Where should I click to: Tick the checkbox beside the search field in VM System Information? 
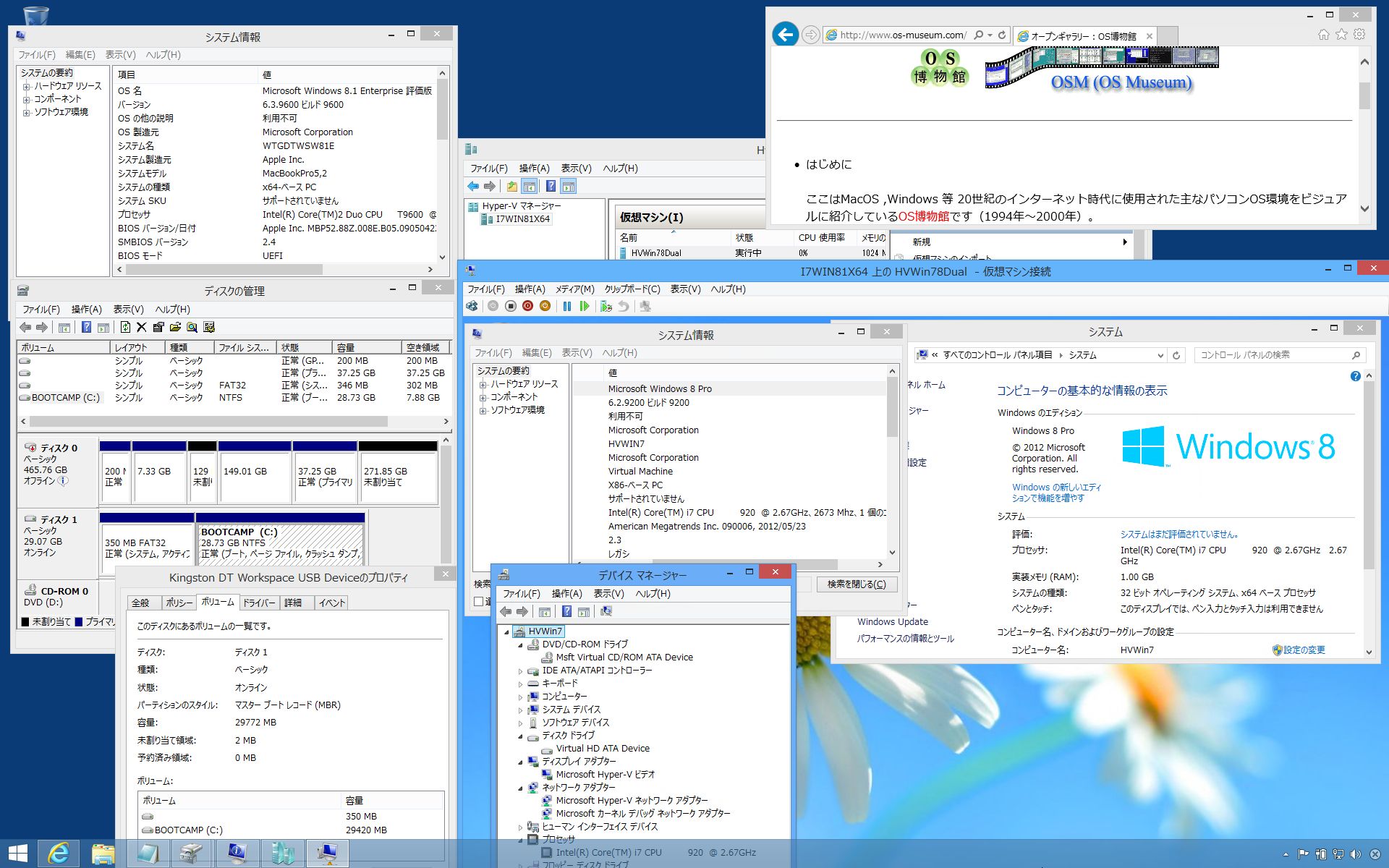(478, 601)
